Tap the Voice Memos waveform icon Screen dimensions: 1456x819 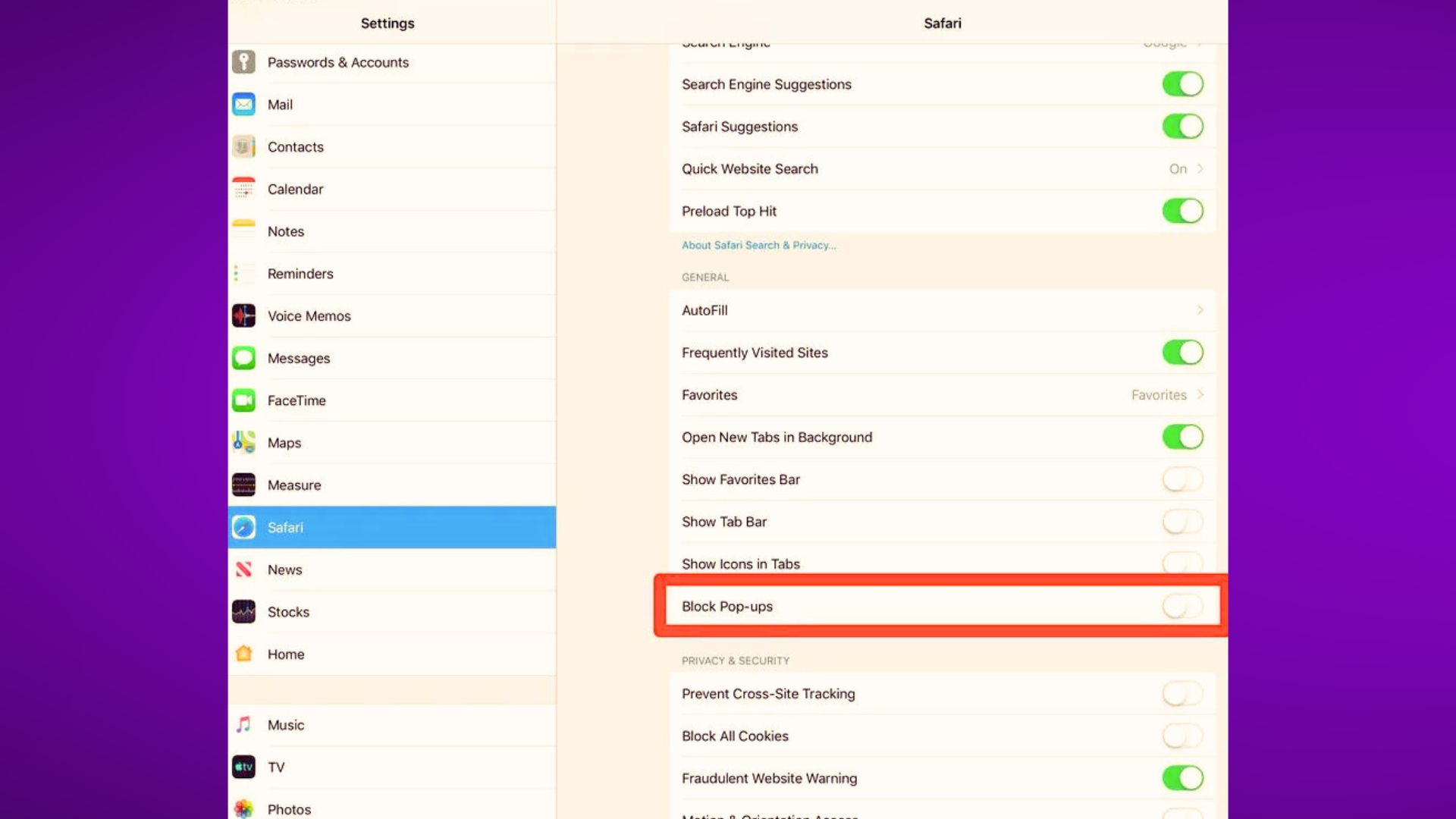point(243,315)
